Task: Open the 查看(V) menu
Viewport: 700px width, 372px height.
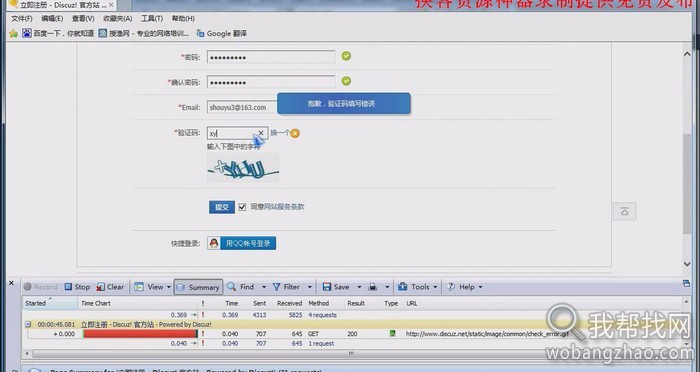Action: (83, 19)
